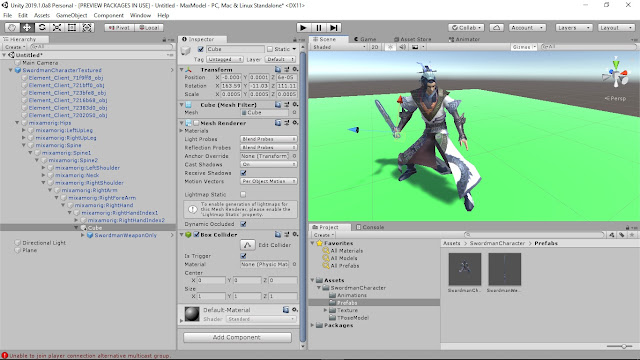Image resolution: width=640 pixels, height=360 pixels.
Task: Open the Cloud services icon
Action: (x=496, y=27)
